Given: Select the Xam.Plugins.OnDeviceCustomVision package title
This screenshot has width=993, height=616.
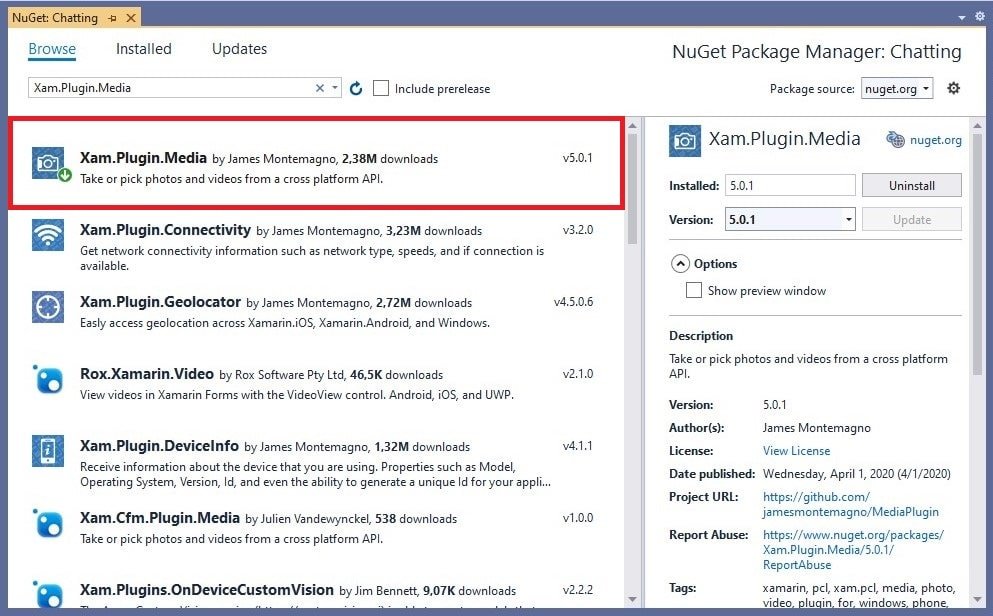Looking at the screenshot, I should 206,590.
